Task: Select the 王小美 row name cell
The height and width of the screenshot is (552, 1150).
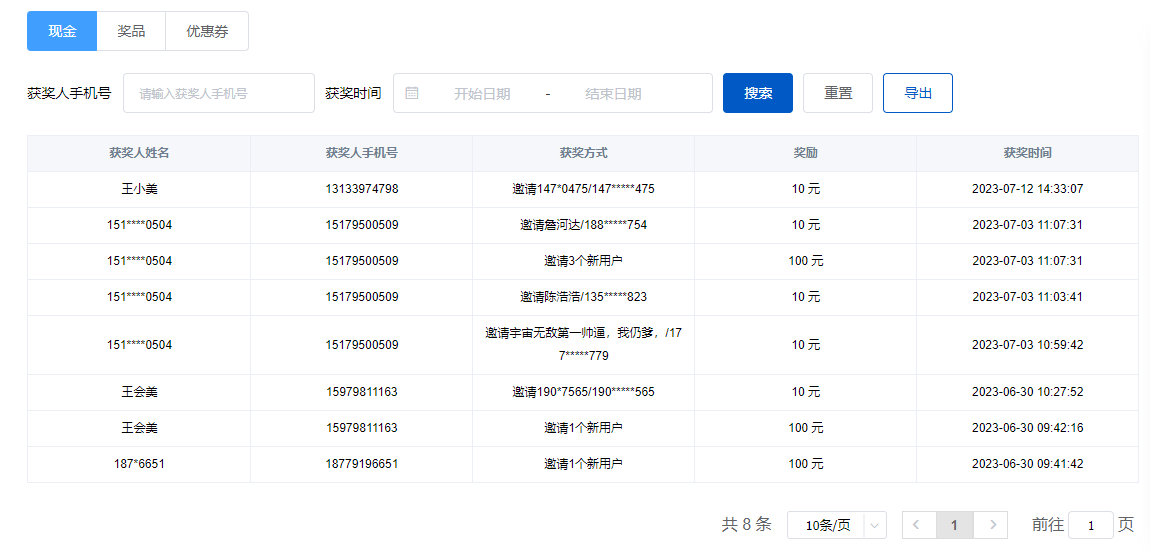Action: (139, 189)
